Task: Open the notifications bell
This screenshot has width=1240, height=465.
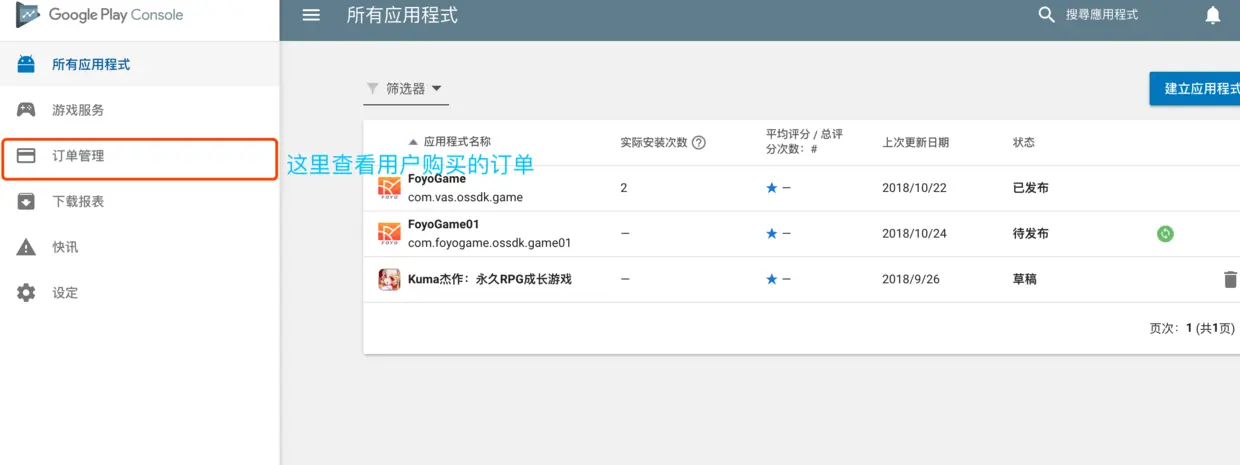Action: [x=1213, y=15]
